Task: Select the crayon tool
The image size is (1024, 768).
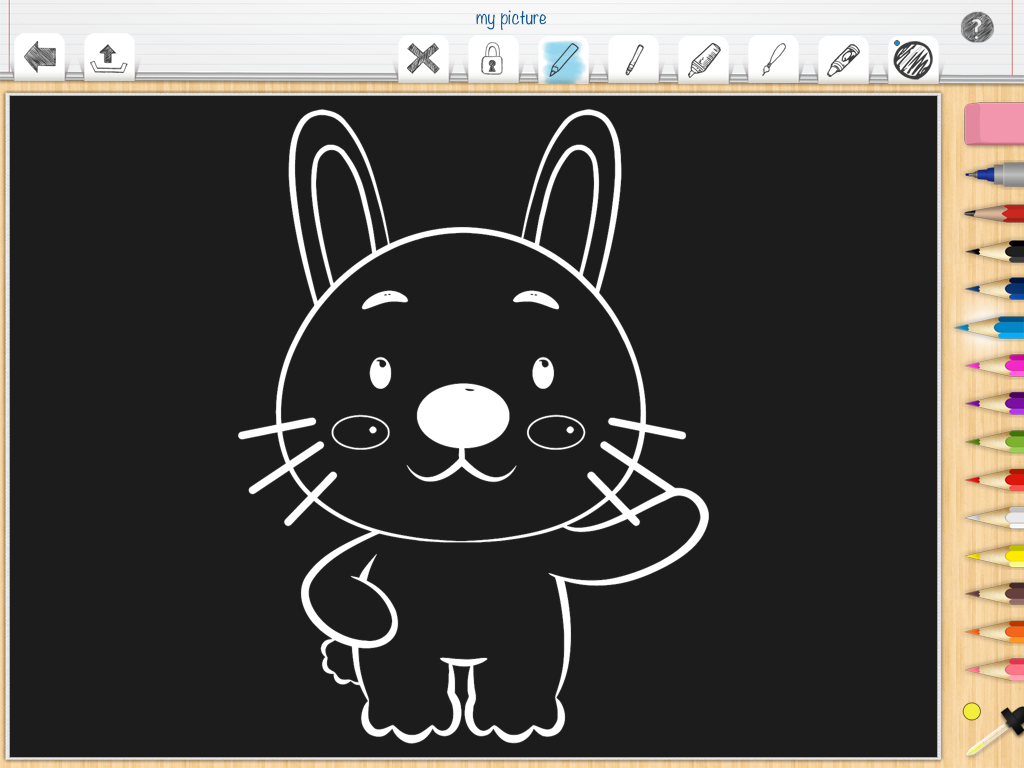Action: click(843, 60)
